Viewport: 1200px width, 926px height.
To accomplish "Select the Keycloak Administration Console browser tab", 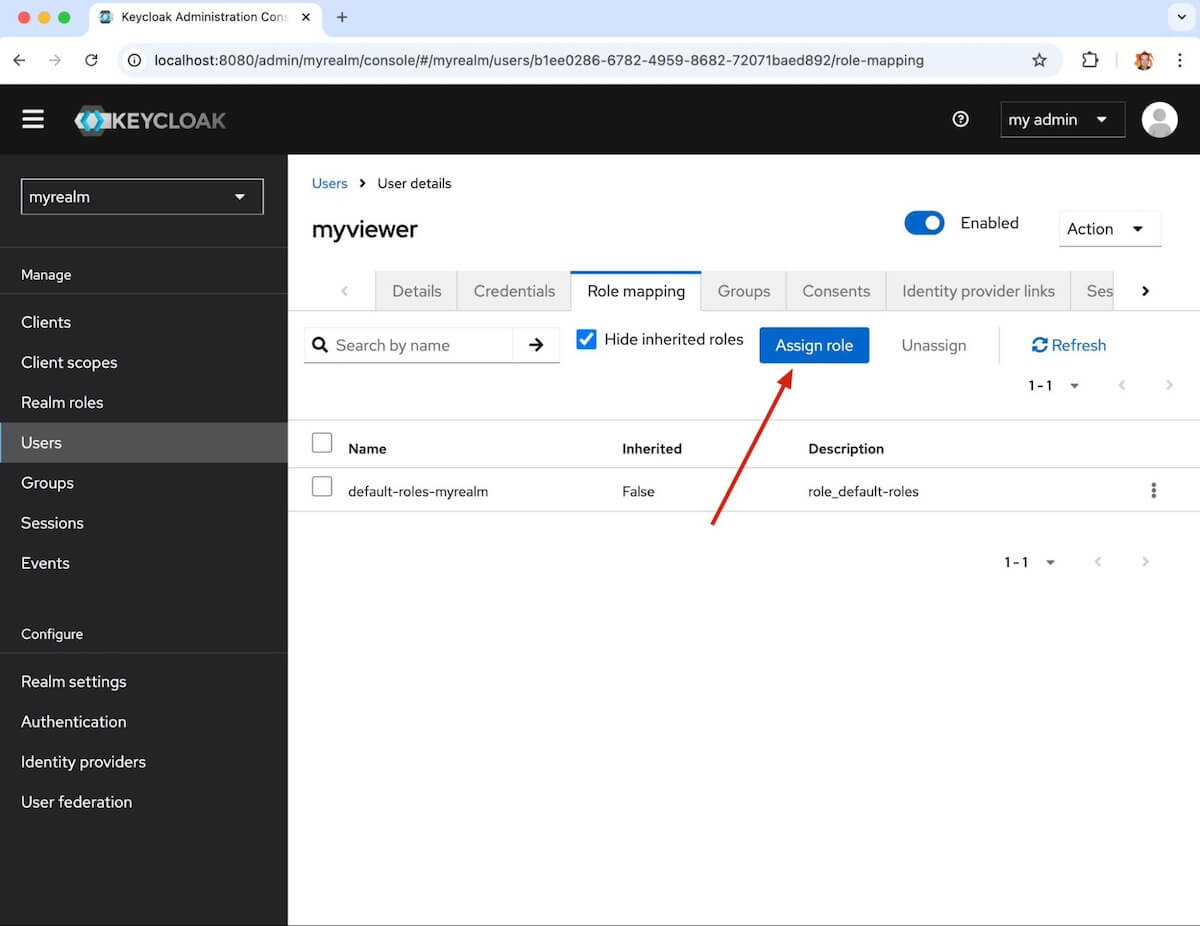I will point(205,17).
